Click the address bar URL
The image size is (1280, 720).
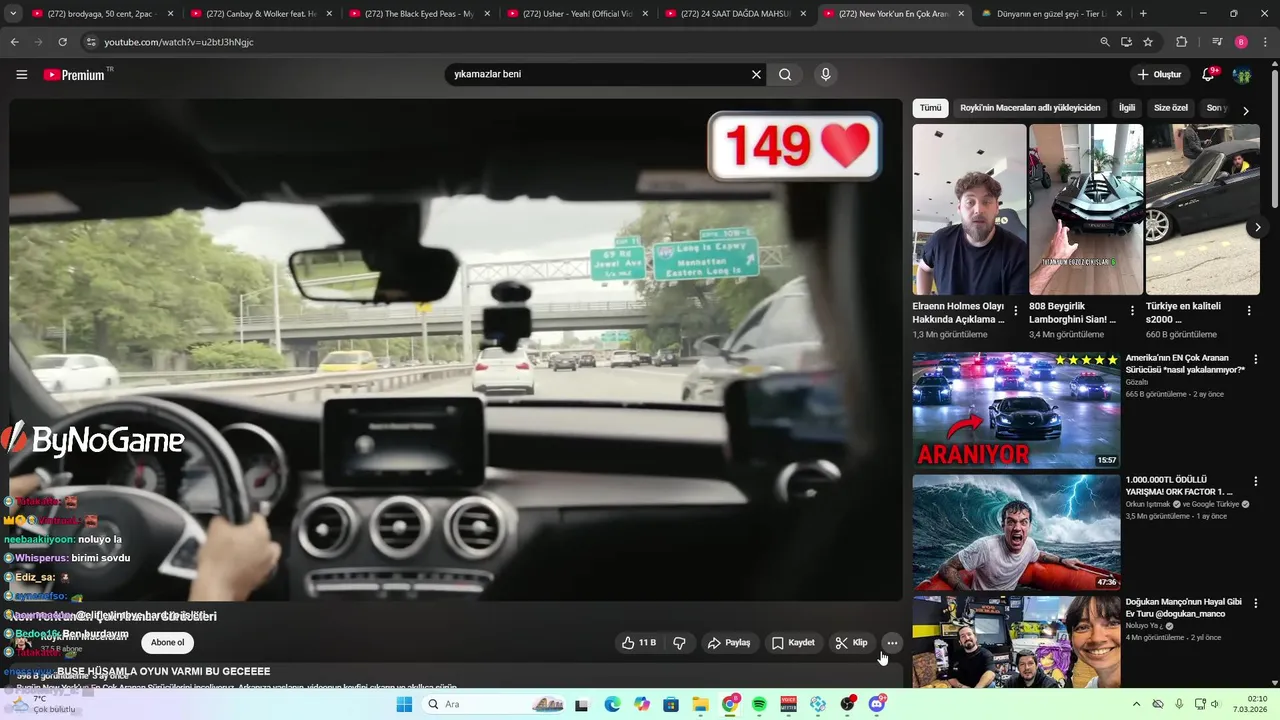tap(179, 42)
